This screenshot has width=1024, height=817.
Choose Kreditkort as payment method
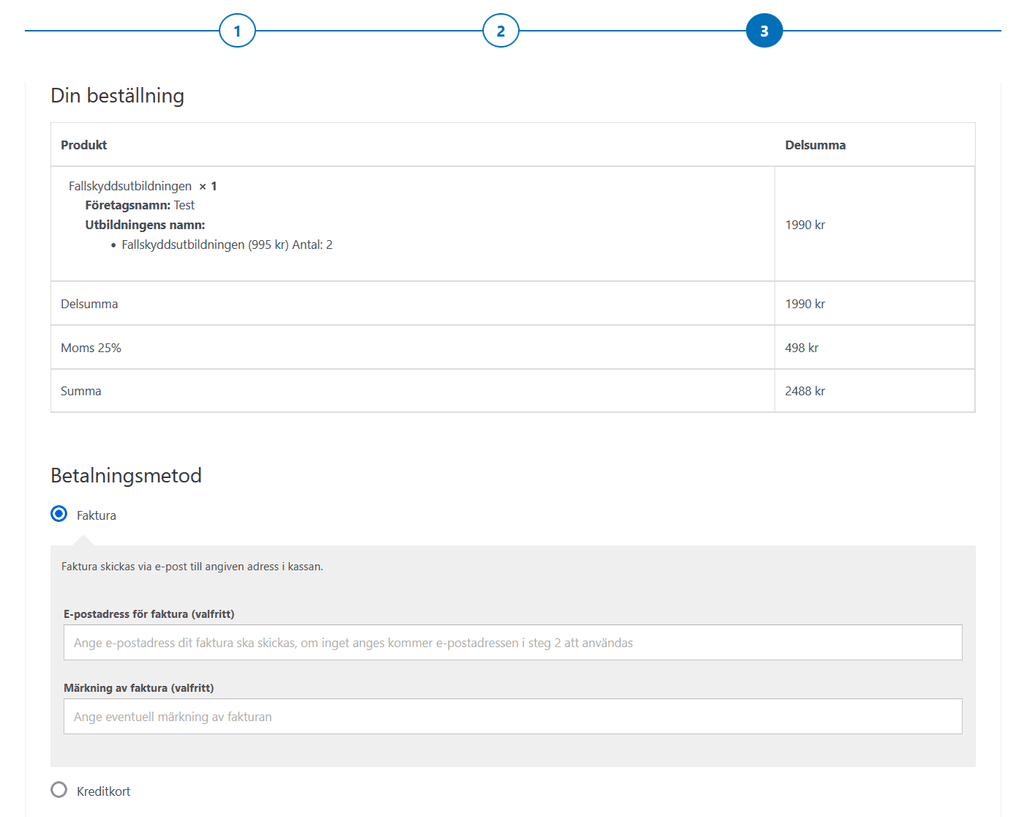[x=59, y=790]
